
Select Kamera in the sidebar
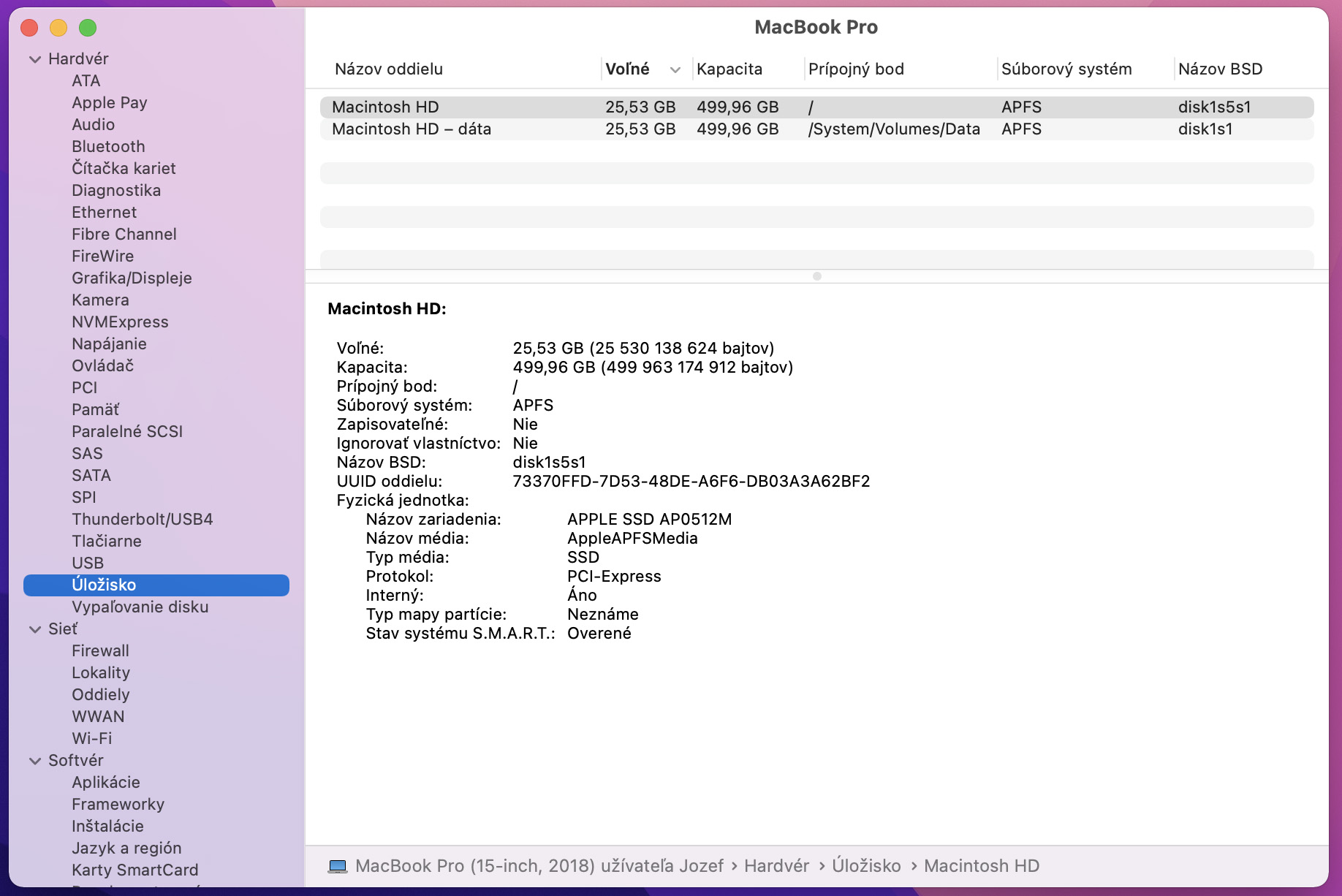[100, 300]
